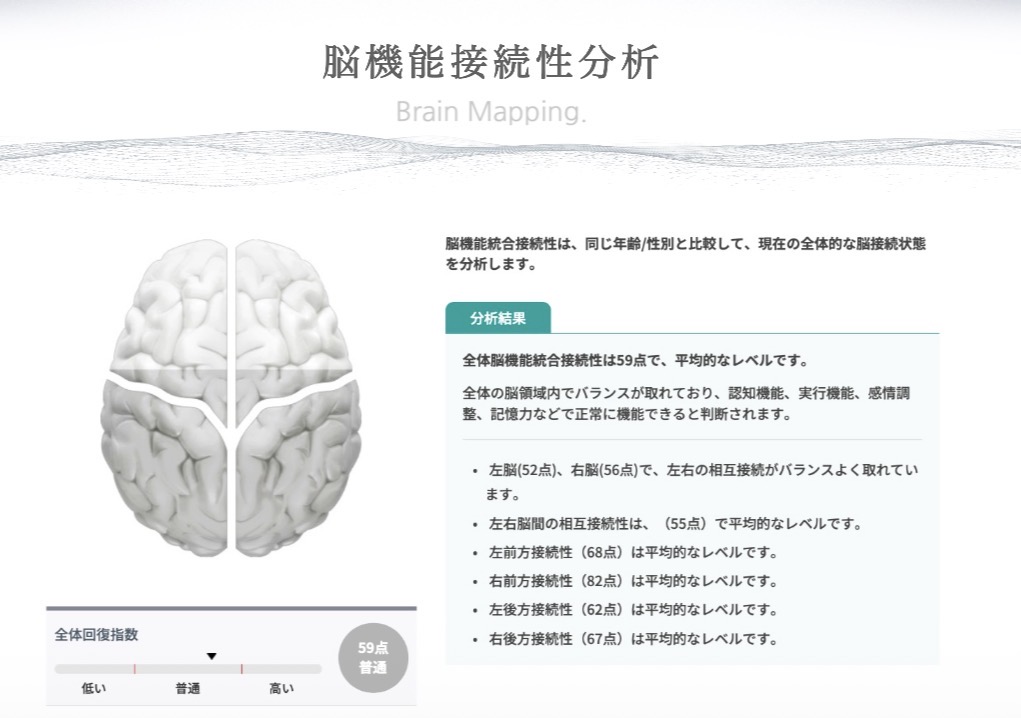Click the first red tick on the score bar

(135, 669)
